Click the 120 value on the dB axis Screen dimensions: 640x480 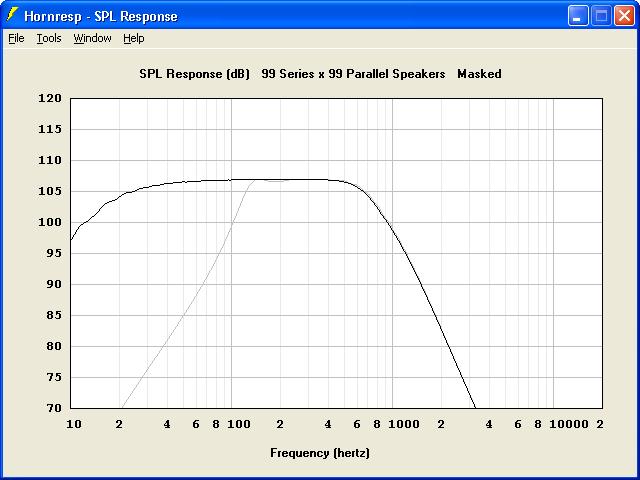pos(50,98)
